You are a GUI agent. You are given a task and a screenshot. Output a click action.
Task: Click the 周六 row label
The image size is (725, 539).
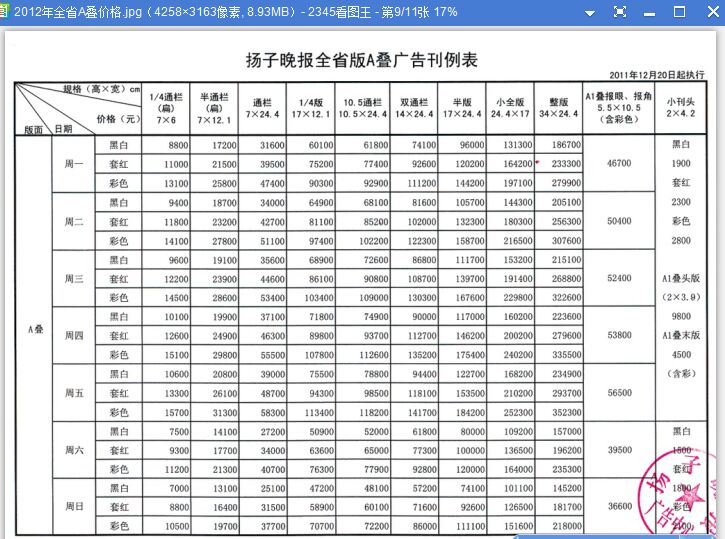coord(74,450)
